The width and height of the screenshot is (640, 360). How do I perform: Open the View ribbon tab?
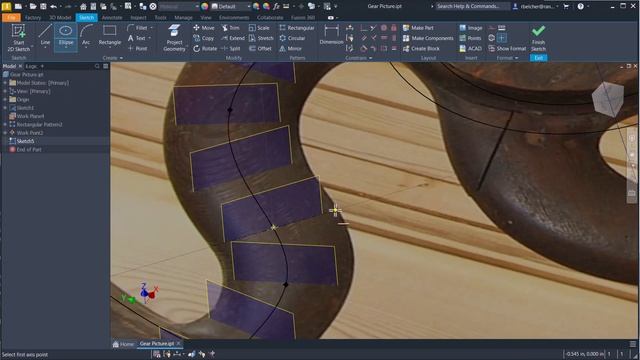click(x=206, y=18)
